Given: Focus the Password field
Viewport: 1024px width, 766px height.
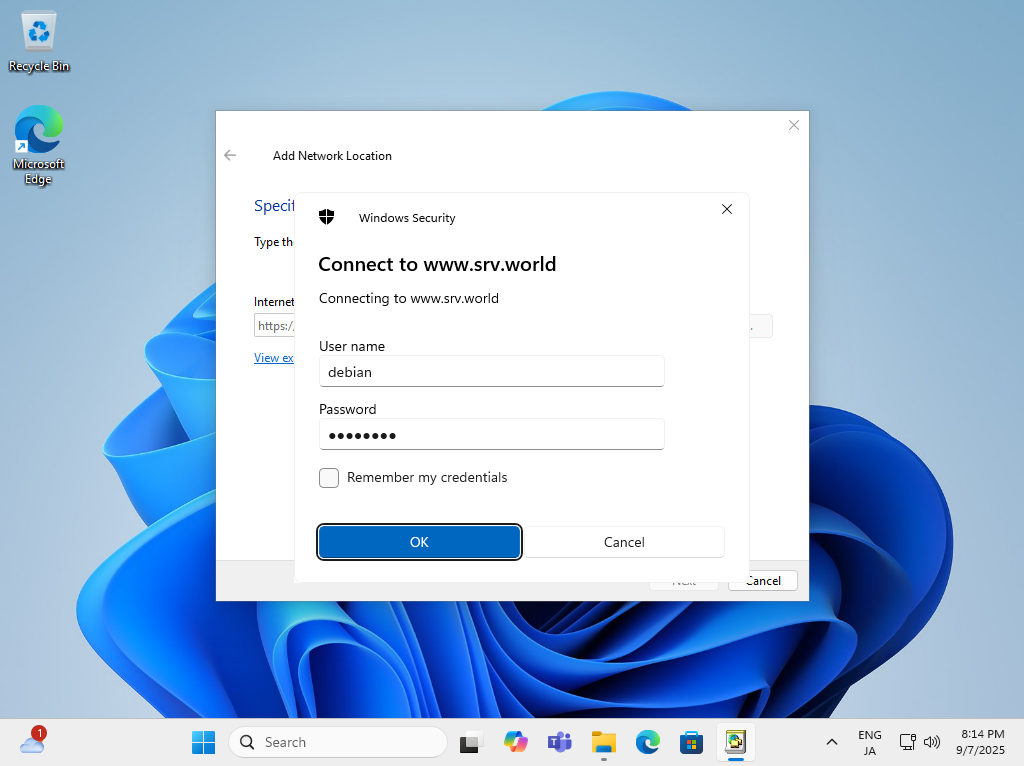Looking at the screenshot, I should tap(492, 435).
